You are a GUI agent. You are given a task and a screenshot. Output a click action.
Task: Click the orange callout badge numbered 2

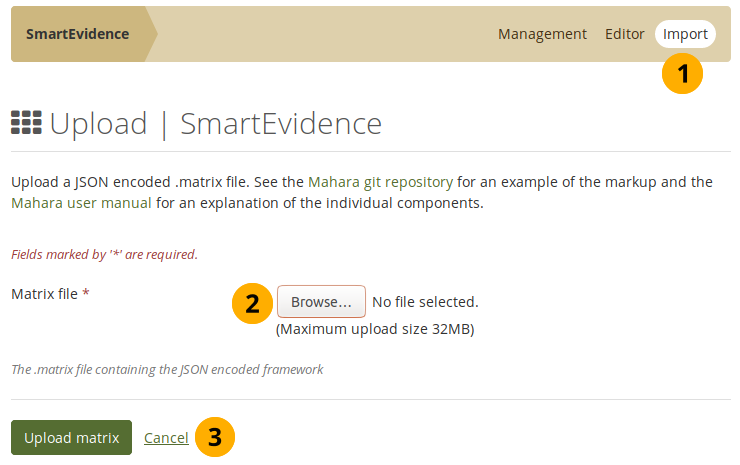[x=252, y=304]
